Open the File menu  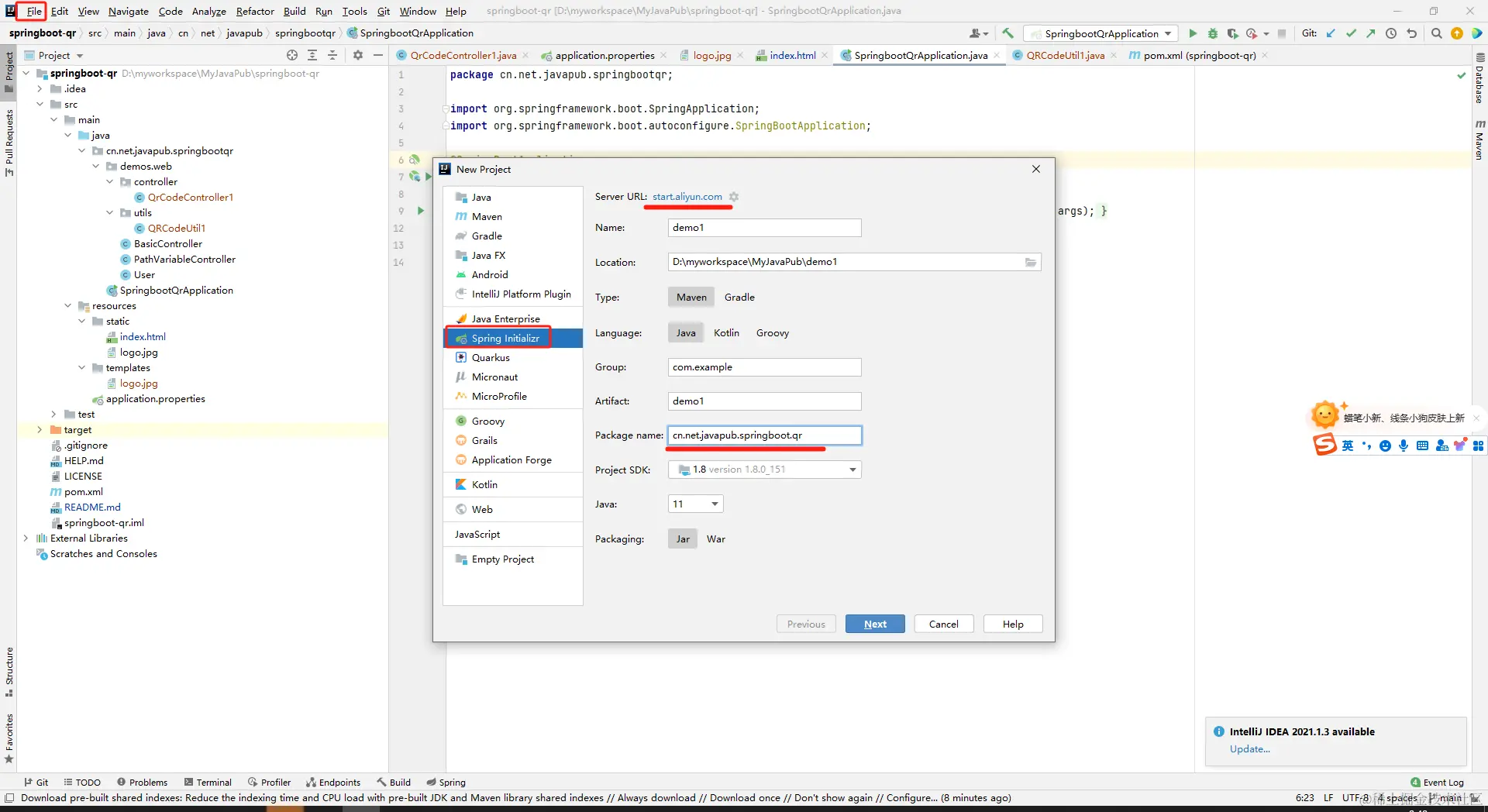pos(34,11)
